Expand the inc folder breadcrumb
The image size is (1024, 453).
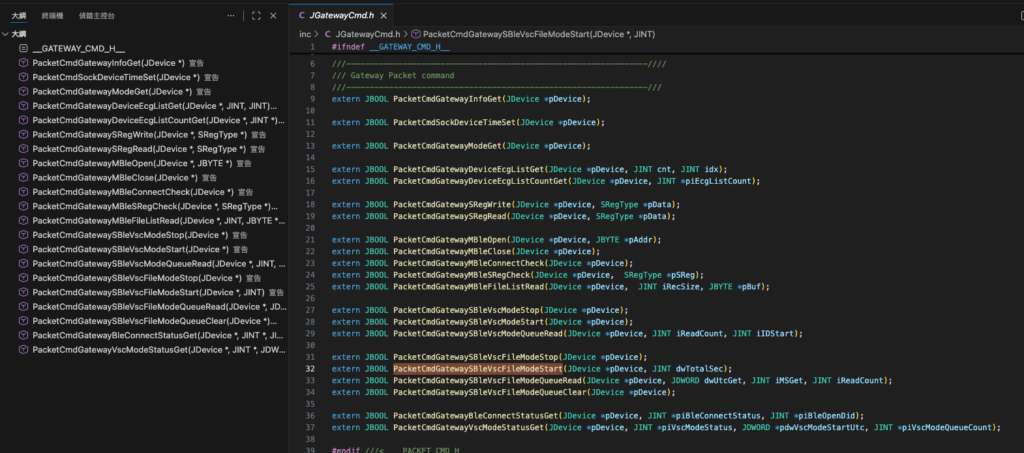tap(305, 33)
